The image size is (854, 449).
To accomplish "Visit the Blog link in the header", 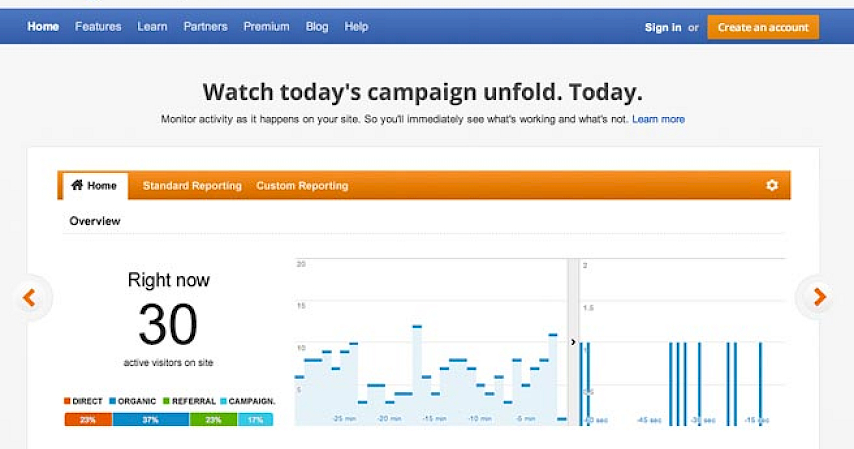I will click(x=317, y=27).
